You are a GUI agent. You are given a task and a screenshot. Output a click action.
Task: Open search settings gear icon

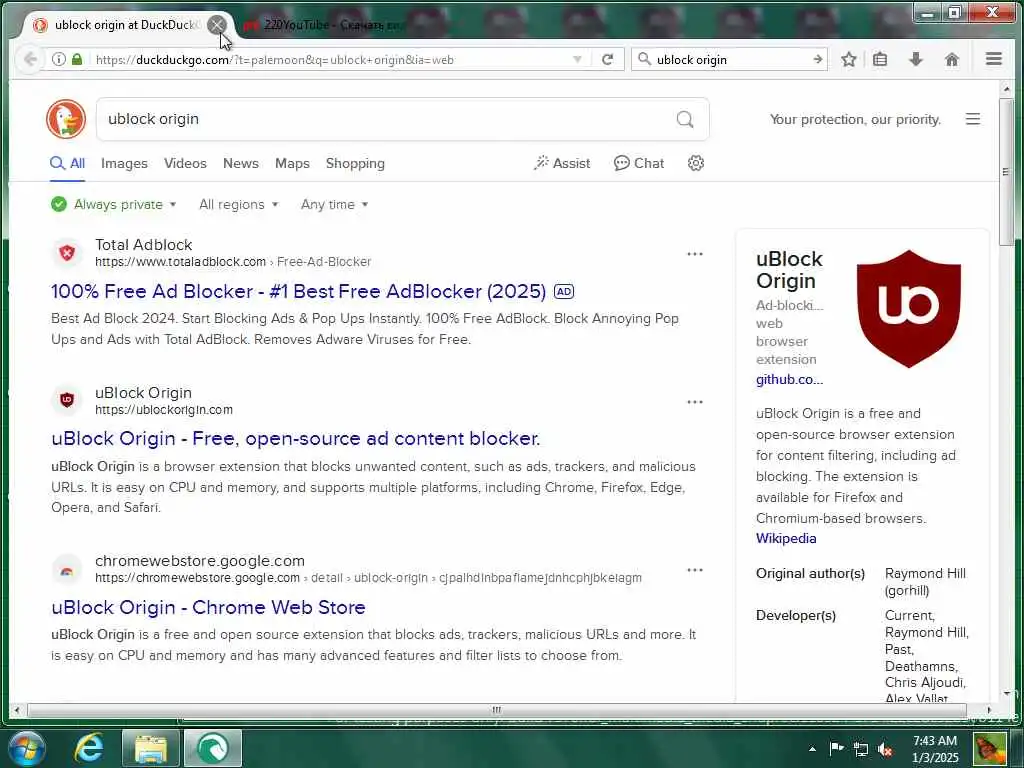696,163
